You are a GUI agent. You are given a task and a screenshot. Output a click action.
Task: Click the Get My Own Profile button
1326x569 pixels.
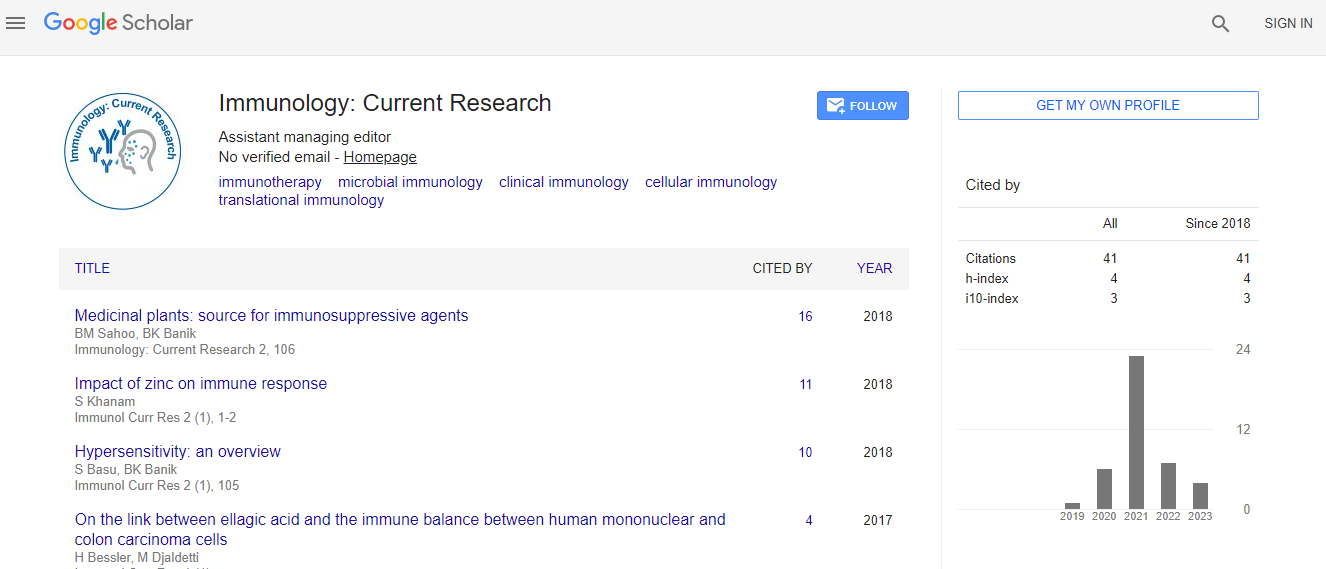tap(1107, 105)
